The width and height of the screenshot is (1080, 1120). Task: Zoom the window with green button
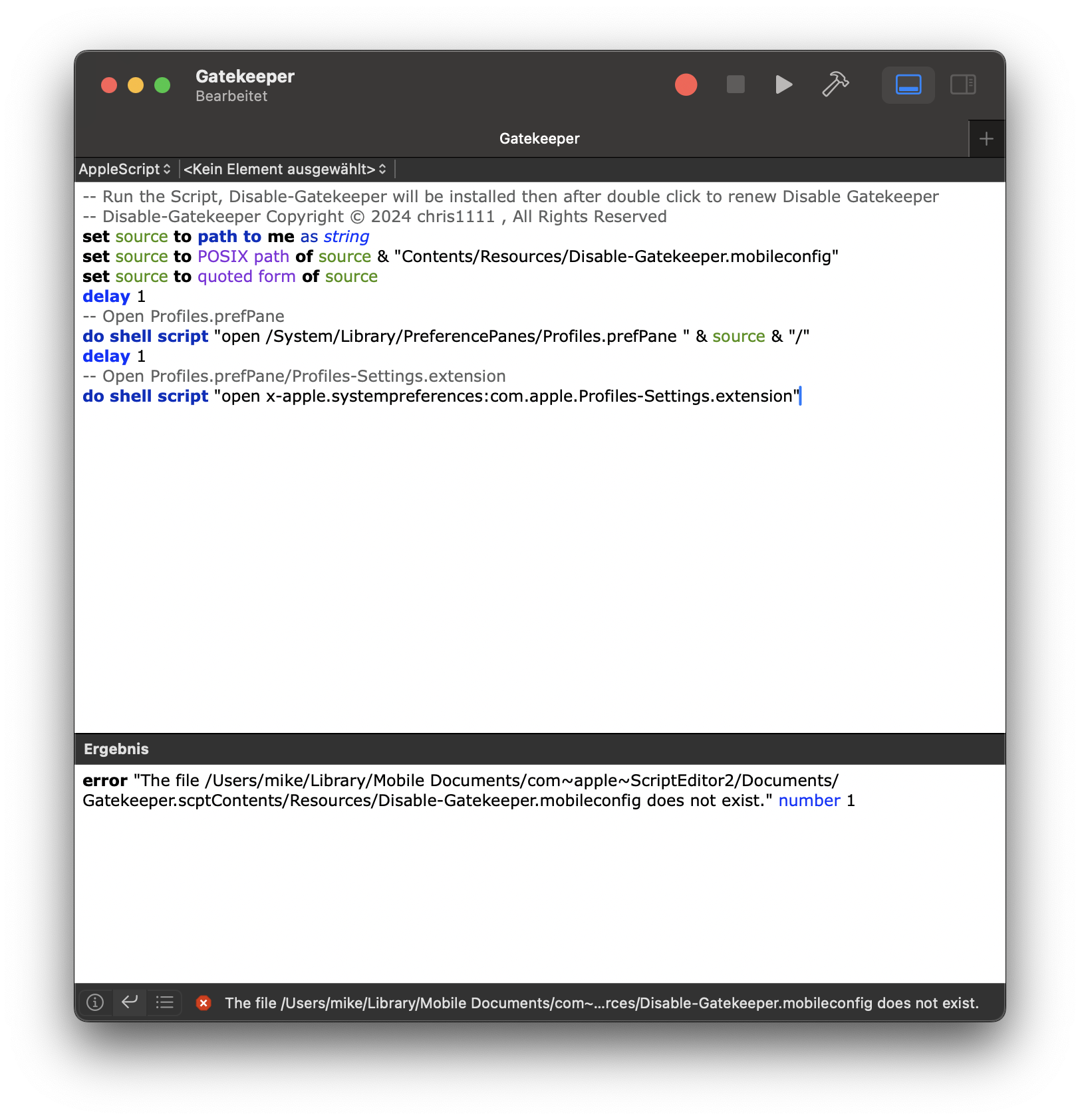(162, 85)
